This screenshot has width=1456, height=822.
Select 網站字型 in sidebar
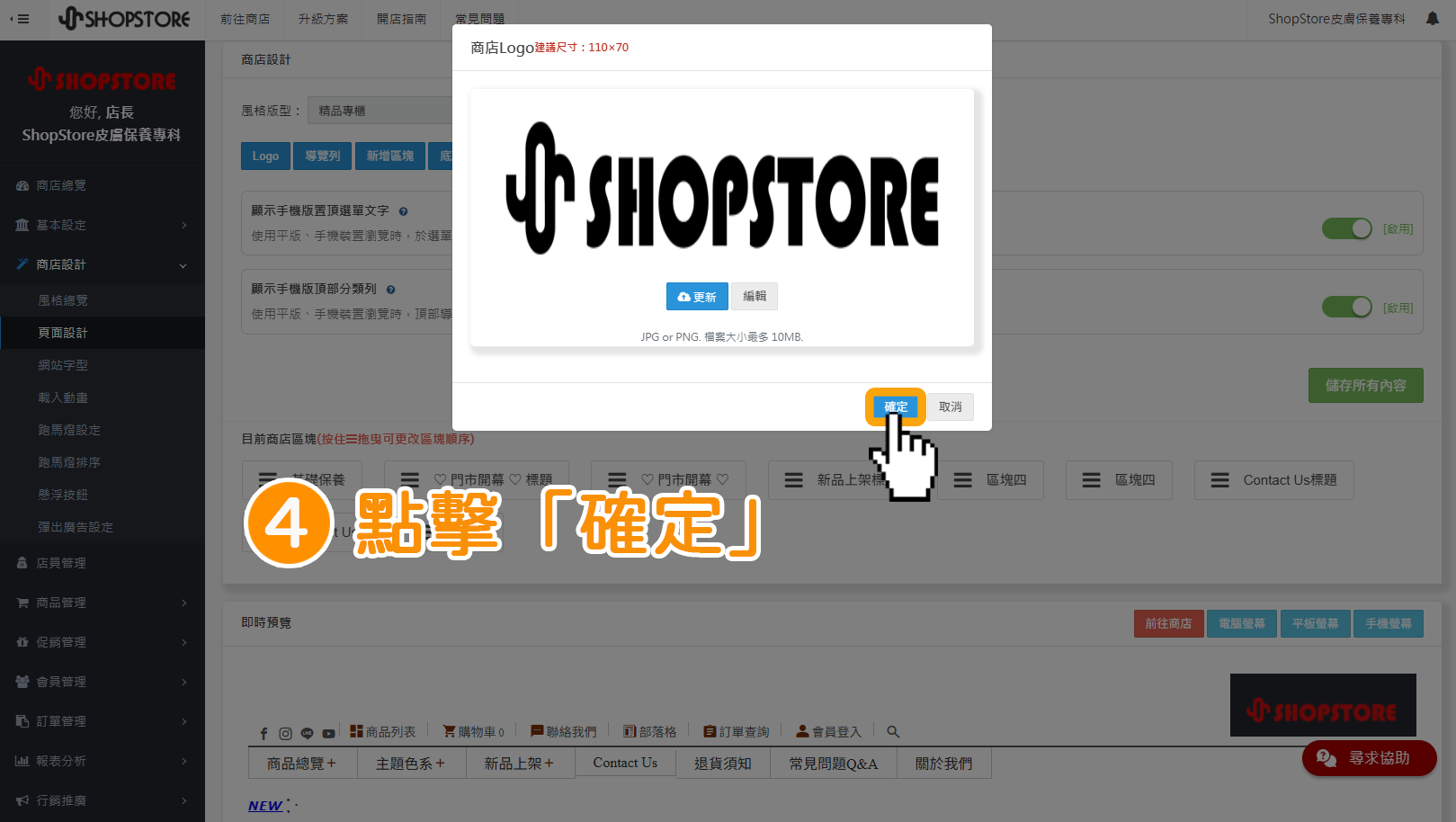[x=63, y=365]
